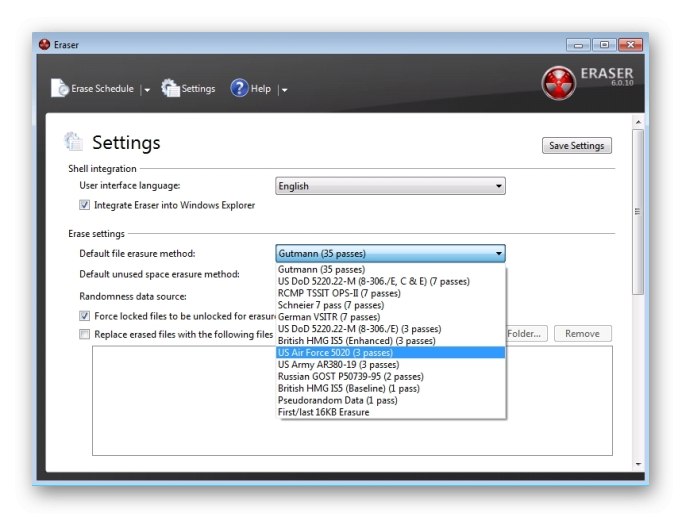The height and width of the screenshot is (518, 681).
Task: Enable Replace erased files with following files
Action: [84, 334]
